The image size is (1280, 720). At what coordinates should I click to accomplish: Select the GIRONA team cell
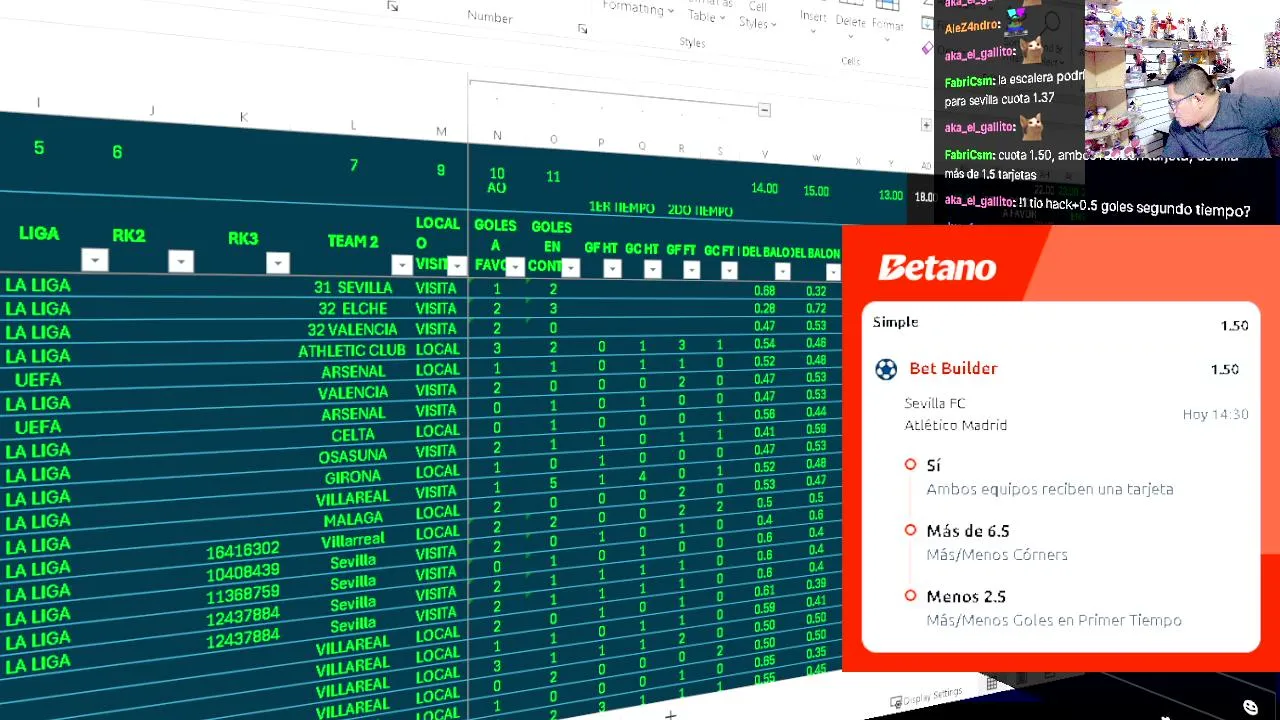[352, 477]
